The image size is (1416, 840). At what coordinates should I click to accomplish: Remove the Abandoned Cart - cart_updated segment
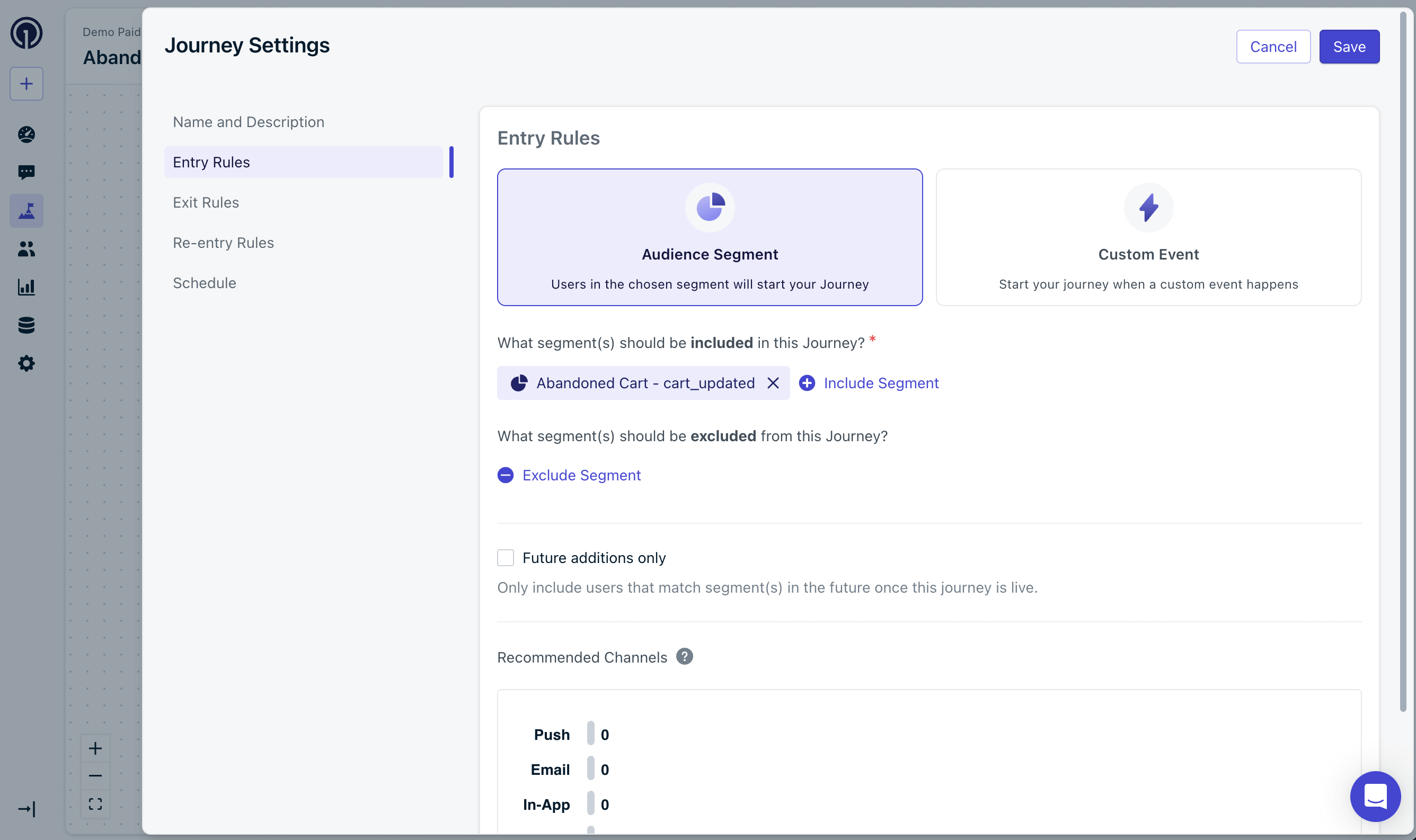773,383
